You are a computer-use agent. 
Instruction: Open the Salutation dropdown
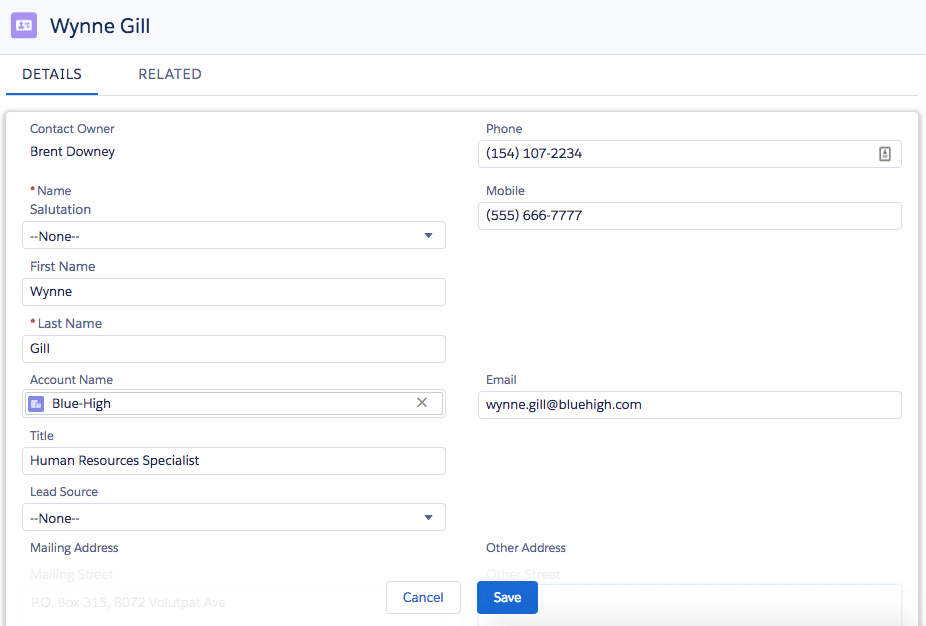[x=233, y=236]
